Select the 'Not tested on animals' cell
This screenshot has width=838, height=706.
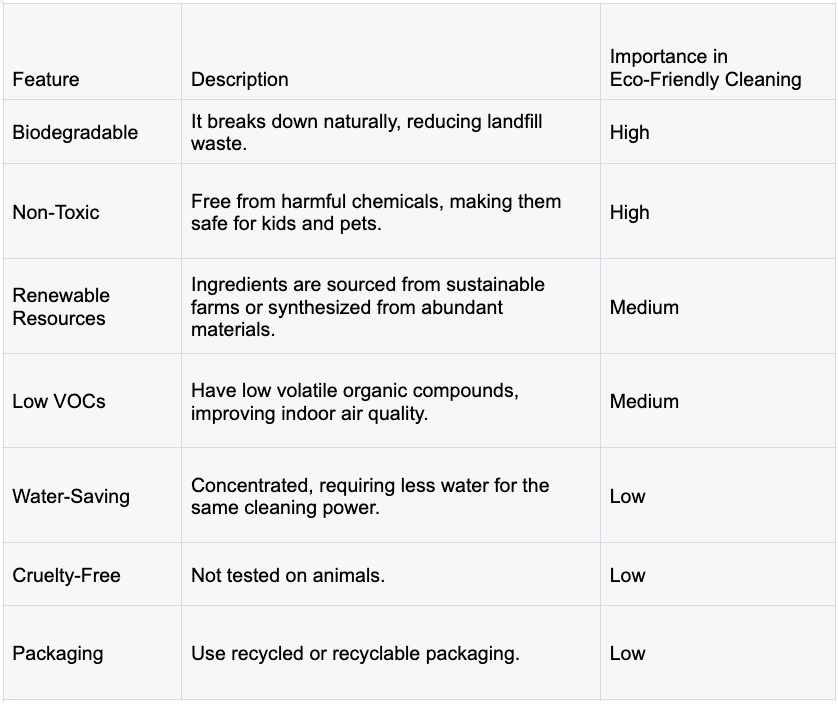391,575
